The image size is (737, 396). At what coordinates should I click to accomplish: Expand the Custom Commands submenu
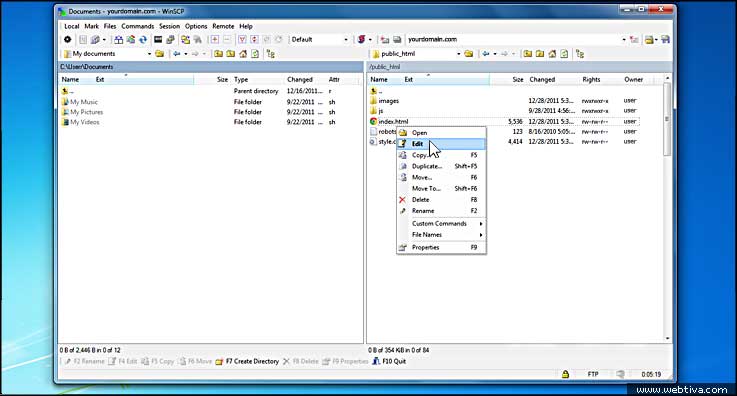pos(441,224)
